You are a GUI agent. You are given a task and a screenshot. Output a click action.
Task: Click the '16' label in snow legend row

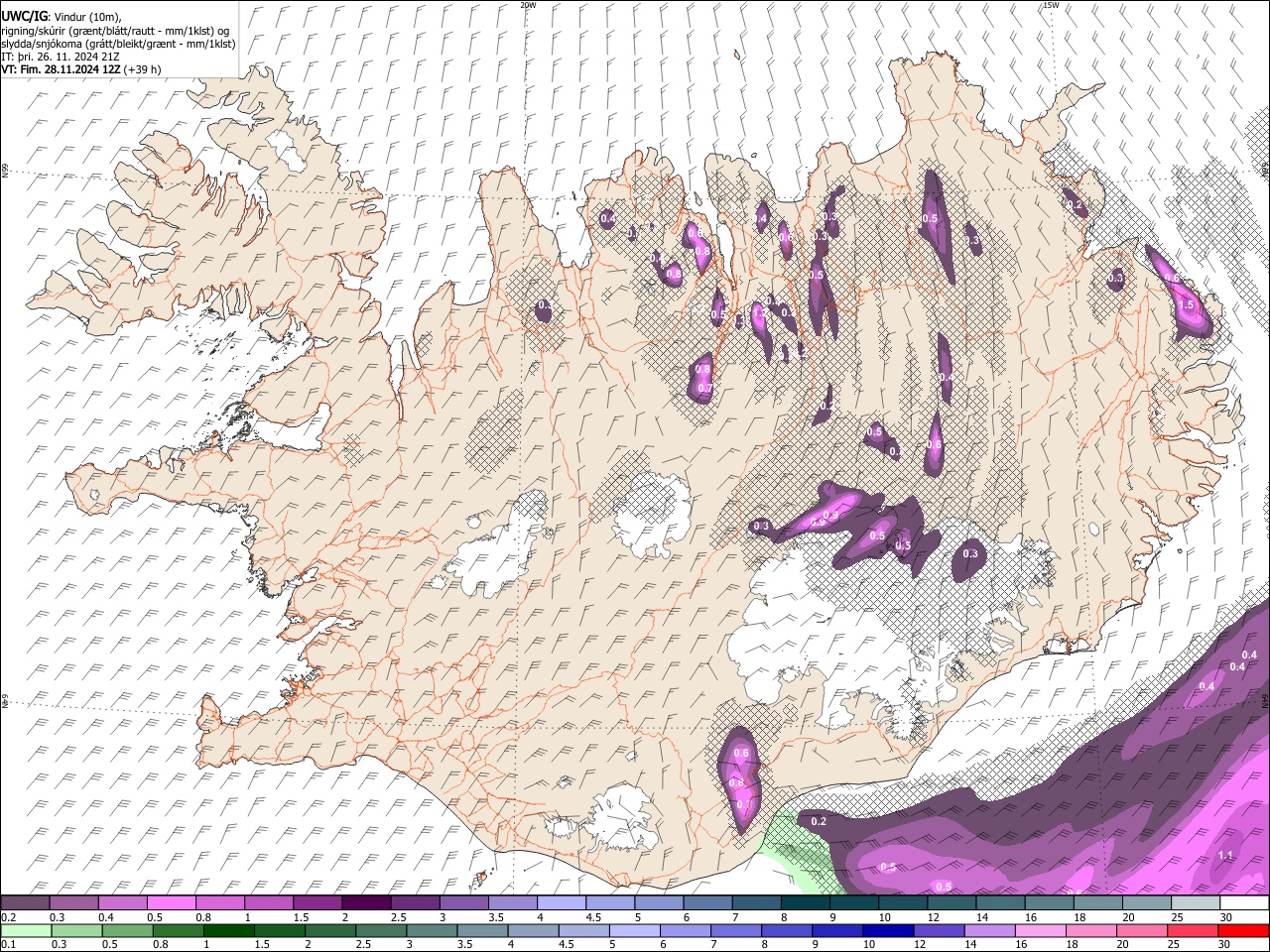coord(1031,917)
